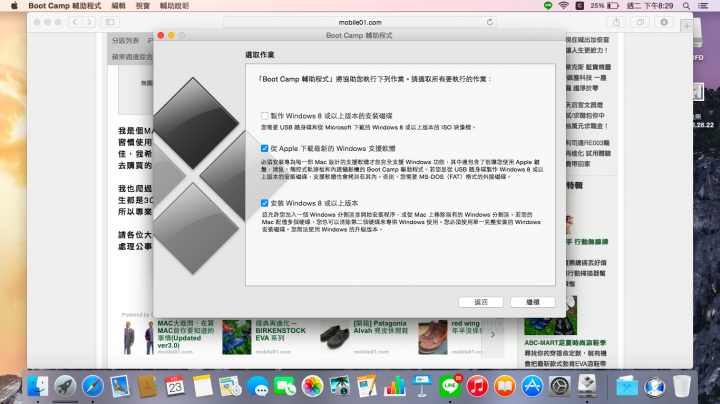
Task: Click the next arrow on article carousel
Action: pos(493,335)
